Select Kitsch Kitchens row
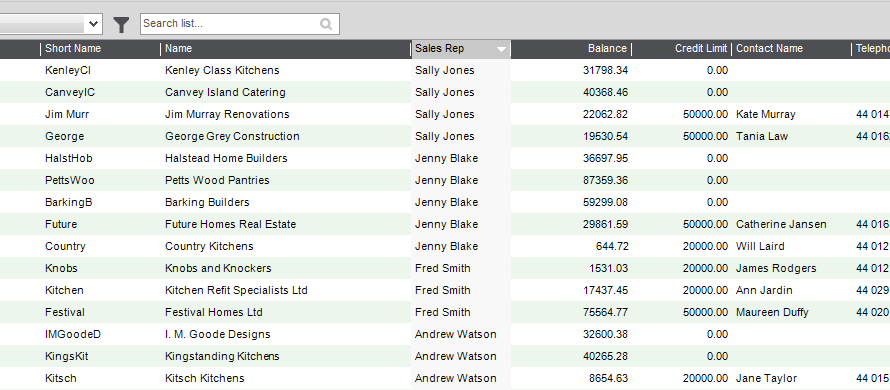This screenshot has width=890, height=390. coord(445,378)
